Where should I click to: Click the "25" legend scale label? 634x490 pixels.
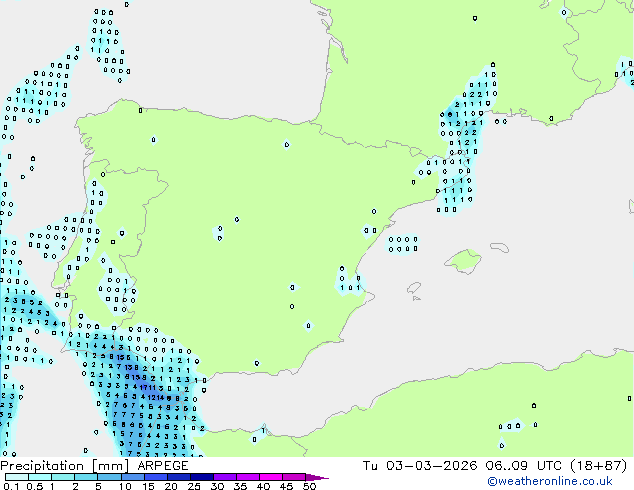point(194,486)
